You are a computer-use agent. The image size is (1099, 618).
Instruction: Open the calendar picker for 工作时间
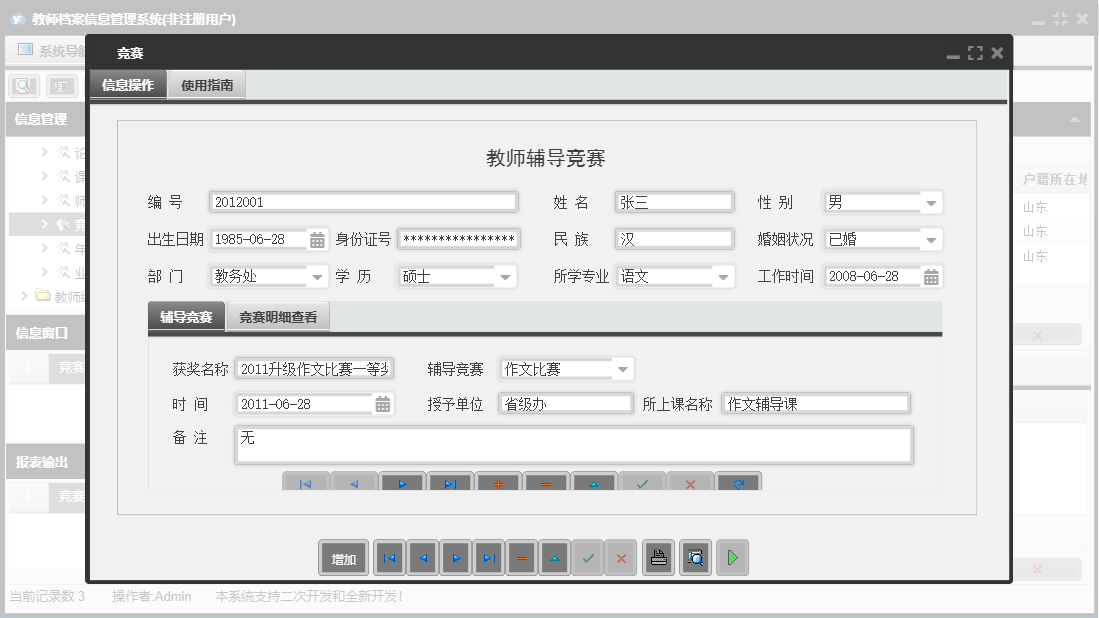coord(931,276)
